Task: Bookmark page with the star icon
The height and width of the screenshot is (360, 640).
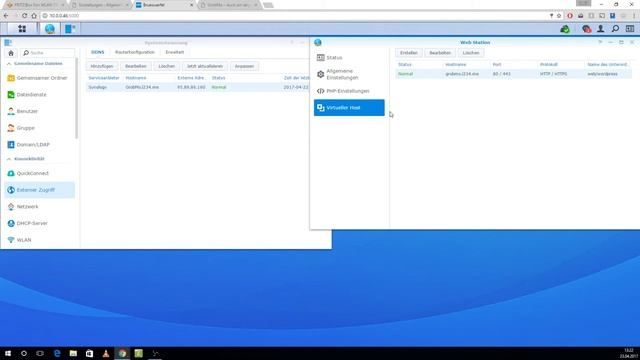Action: (x=559, y=16)
